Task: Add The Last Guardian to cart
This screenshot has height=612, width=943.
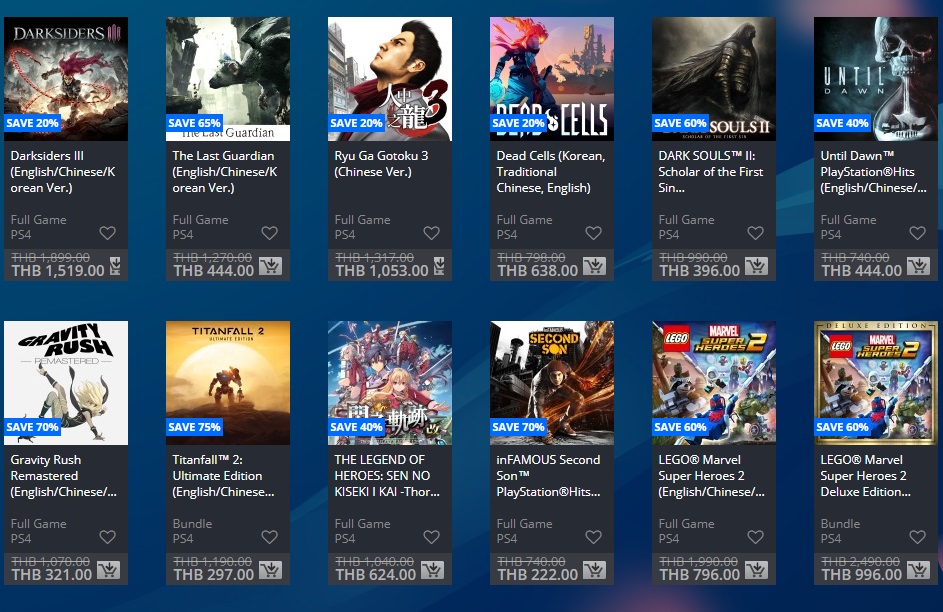Action: 271,266
